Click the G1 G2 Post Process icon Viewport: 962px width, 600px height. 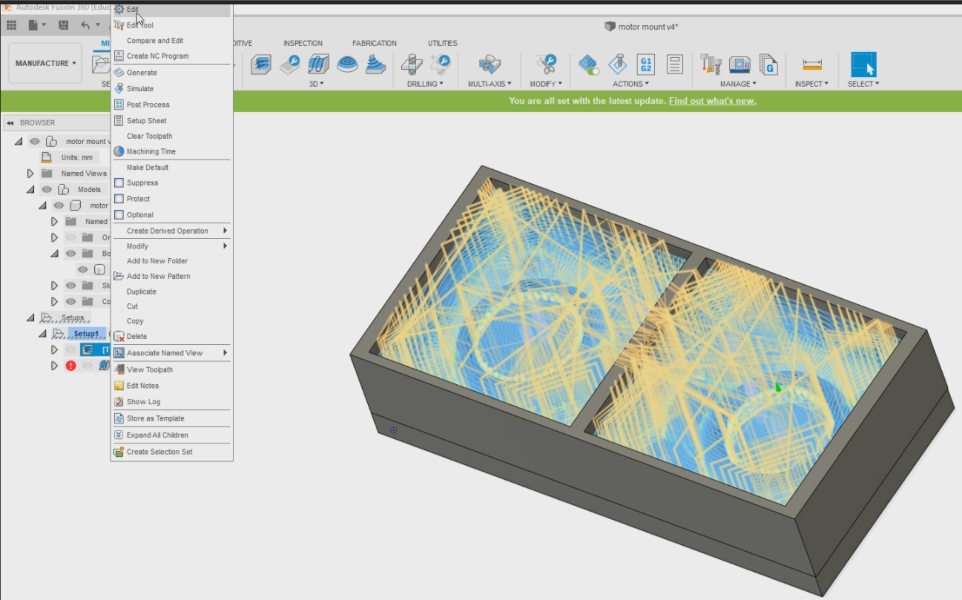(x=646, y=64)
